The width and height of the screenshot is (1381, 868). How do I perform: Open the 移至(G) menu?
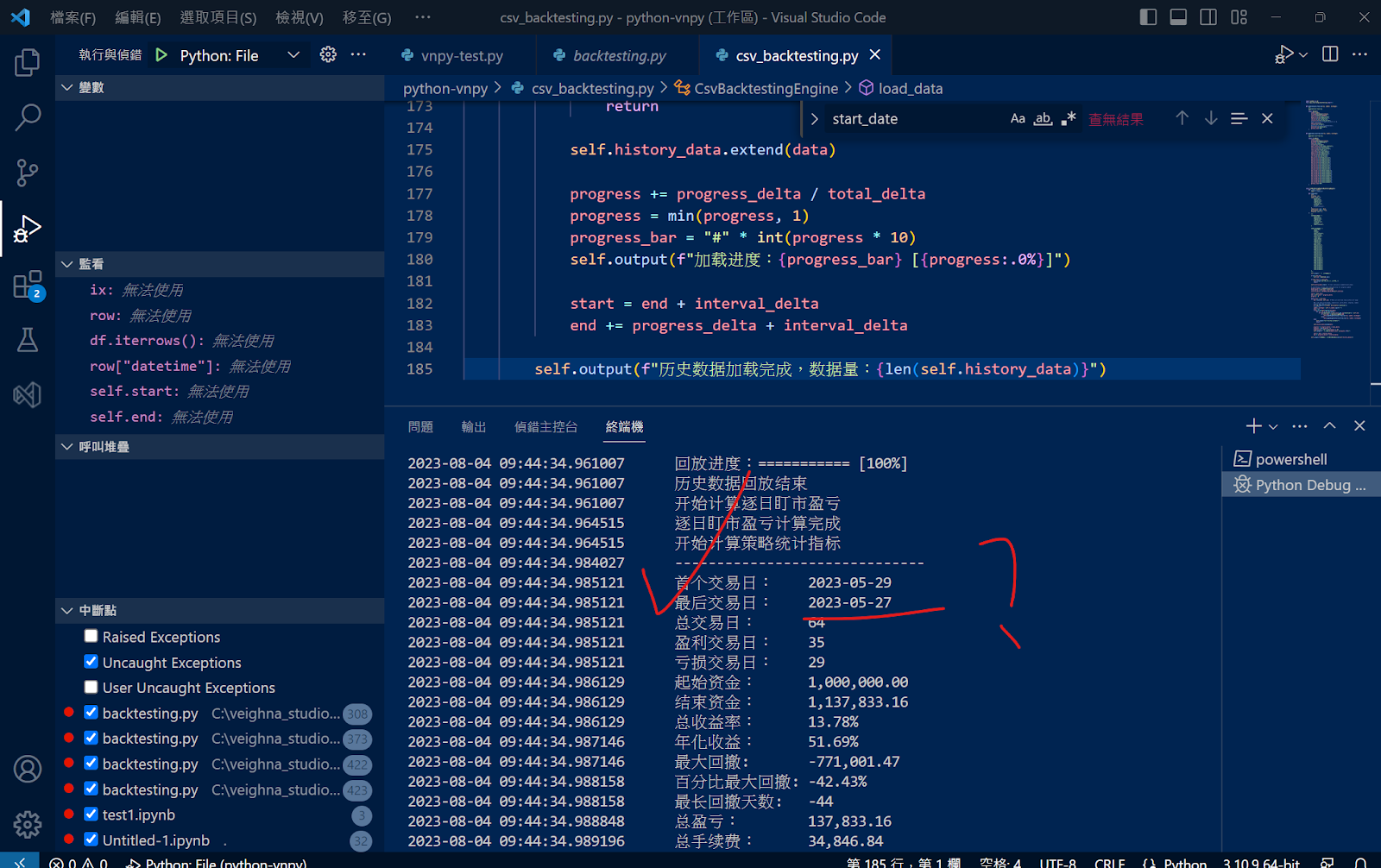pyautogui.click(x=367, y=17)
